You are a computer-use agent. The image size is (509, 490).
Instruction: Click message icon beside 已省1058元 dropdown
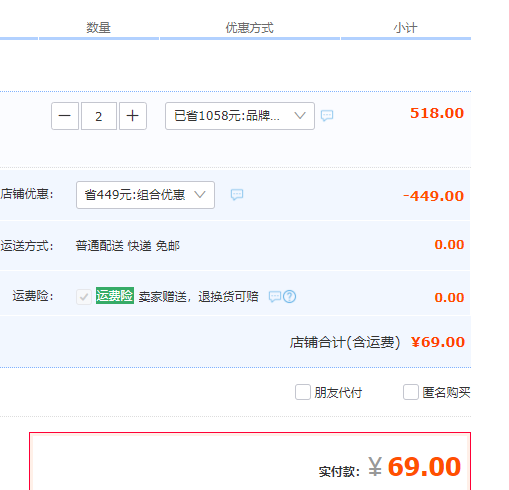click(x=327, y=116)
